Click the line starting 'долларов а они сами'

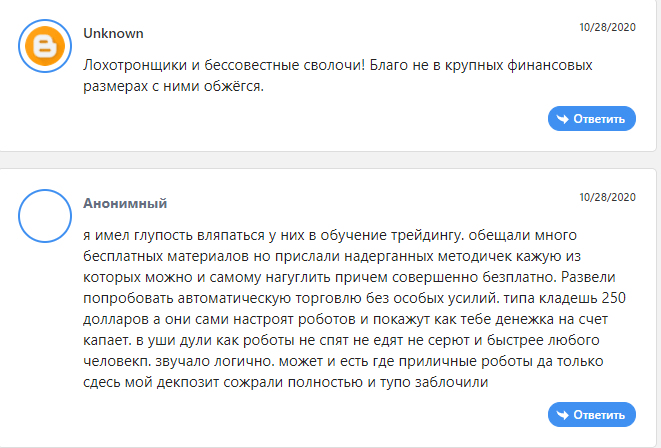(345, 319)
